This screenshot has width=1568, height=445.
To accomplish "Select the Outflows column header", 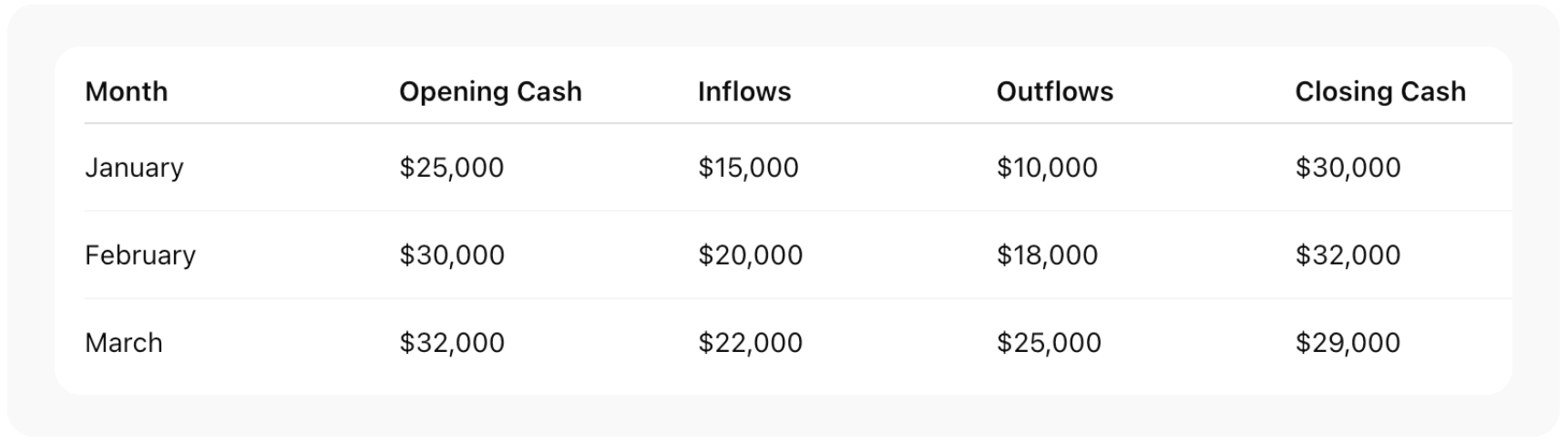I will (1054, 92).
